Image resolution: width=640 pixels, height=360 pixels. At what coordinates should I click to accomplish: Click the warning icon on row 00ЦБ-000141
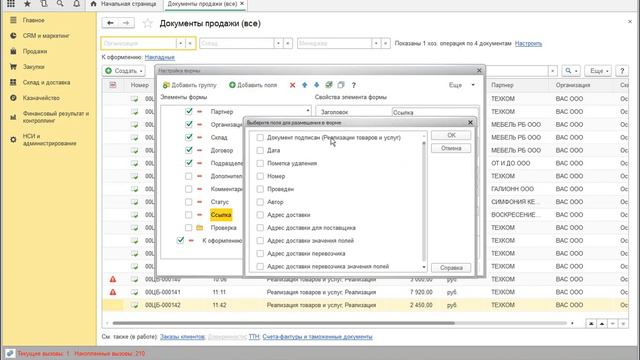(113, 292)
